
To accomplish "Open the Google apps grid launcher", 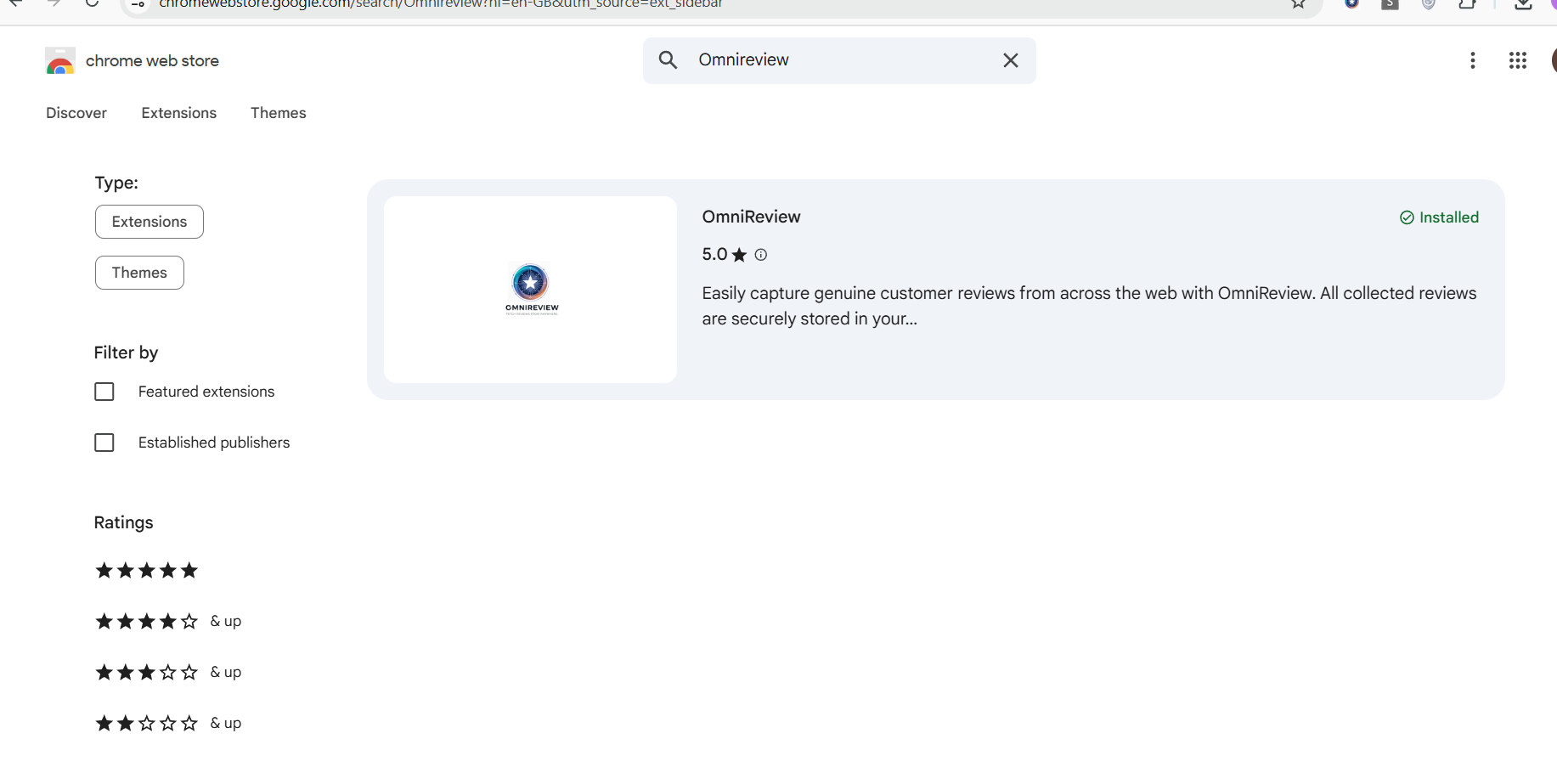I will coord(1517,60).
